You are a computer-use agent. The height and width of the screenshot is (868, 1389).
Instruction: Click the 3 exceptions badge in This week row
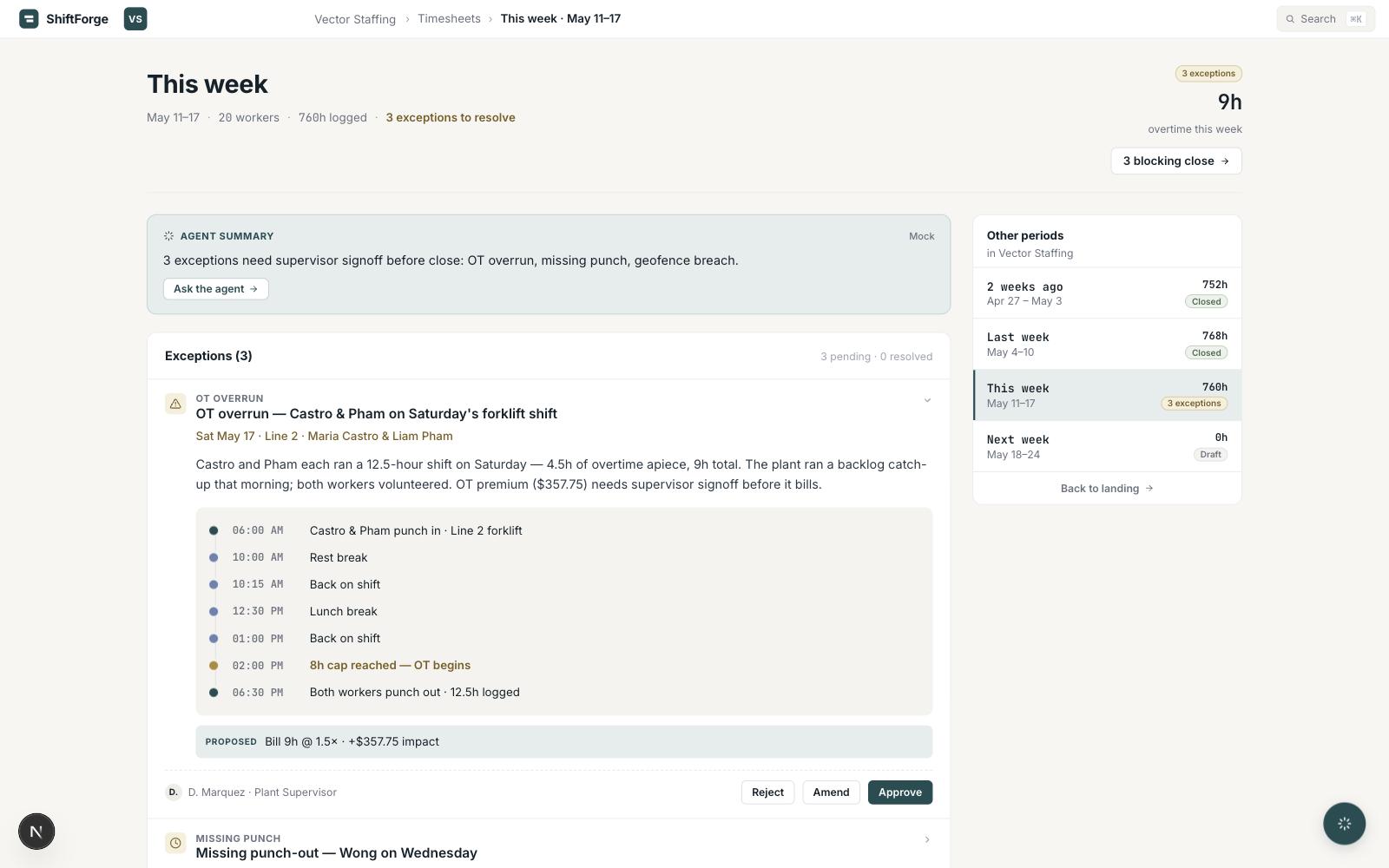point(1195,404)
